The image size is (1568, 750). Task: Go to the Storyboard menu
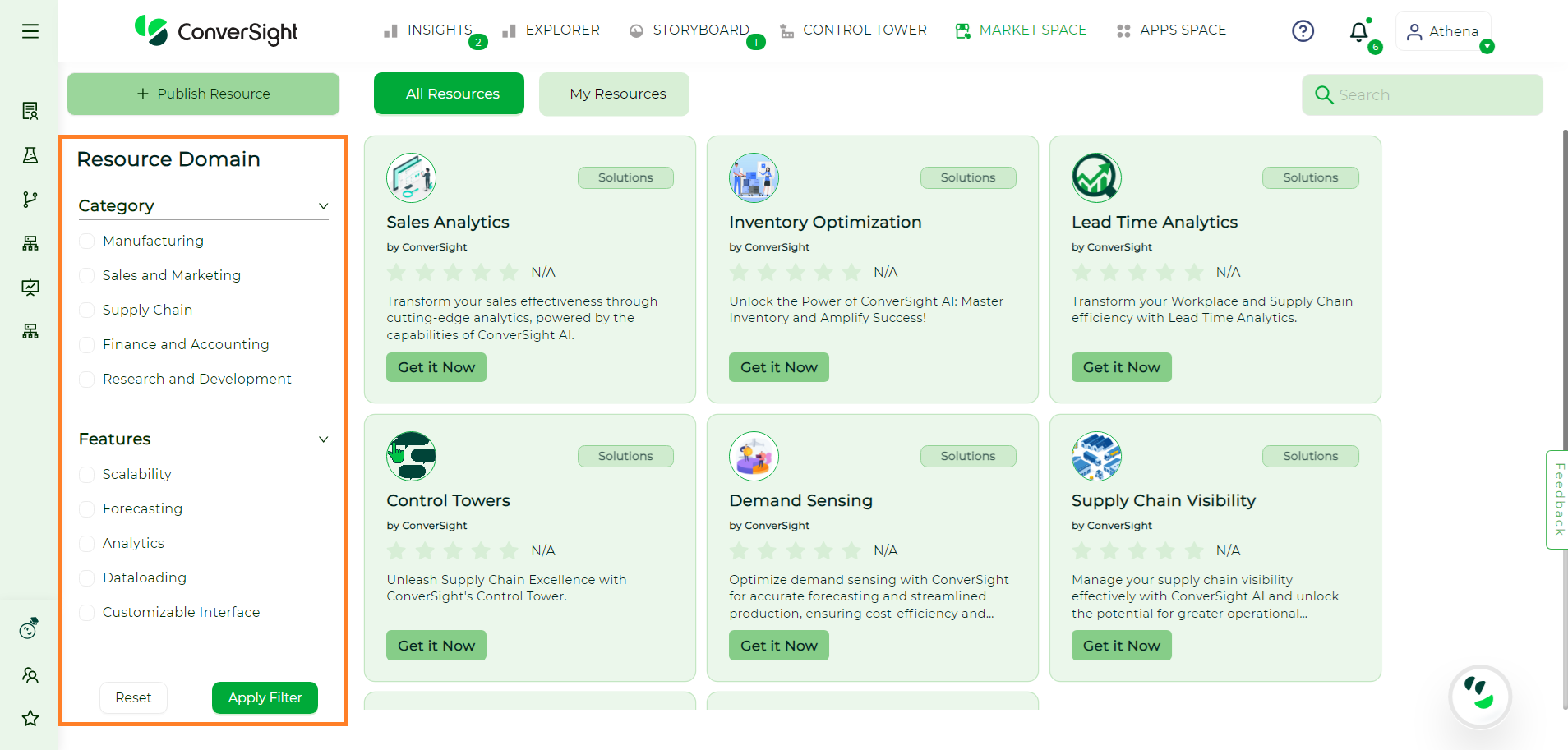(x=701, y=30)
